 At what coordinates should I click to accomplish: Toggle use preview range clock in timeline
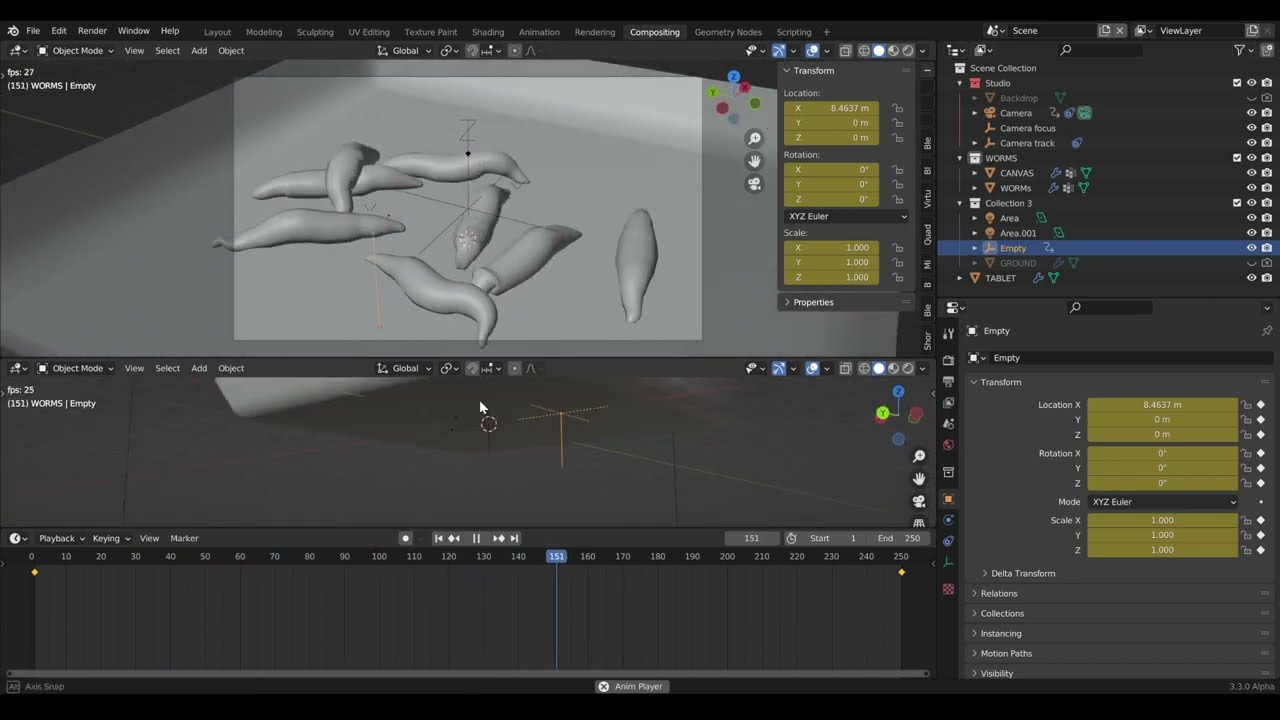[x=791, y=538]
